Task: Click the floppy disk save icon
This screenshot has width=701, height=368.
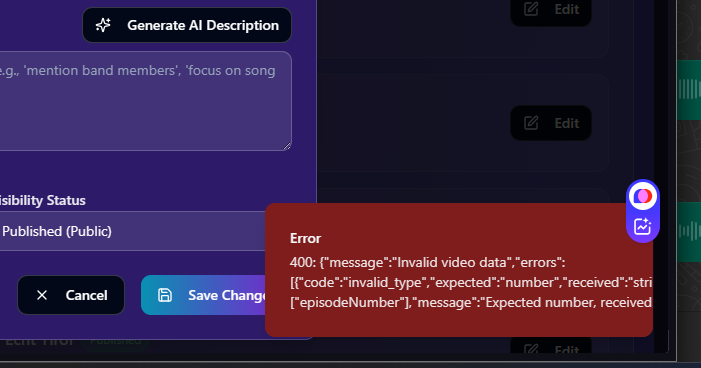Action: pos(165,295)
